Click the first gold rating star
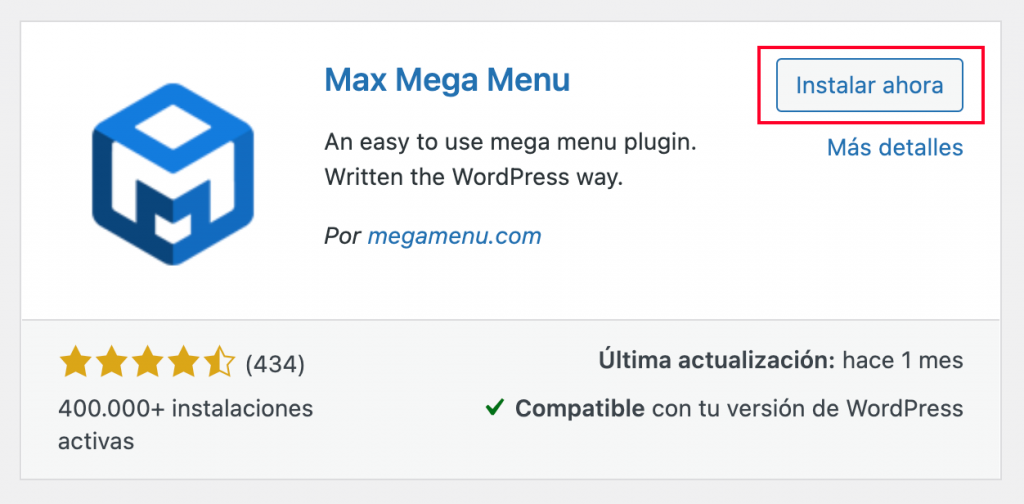This screenshot has width=1024, height=504. coord(76,363)
